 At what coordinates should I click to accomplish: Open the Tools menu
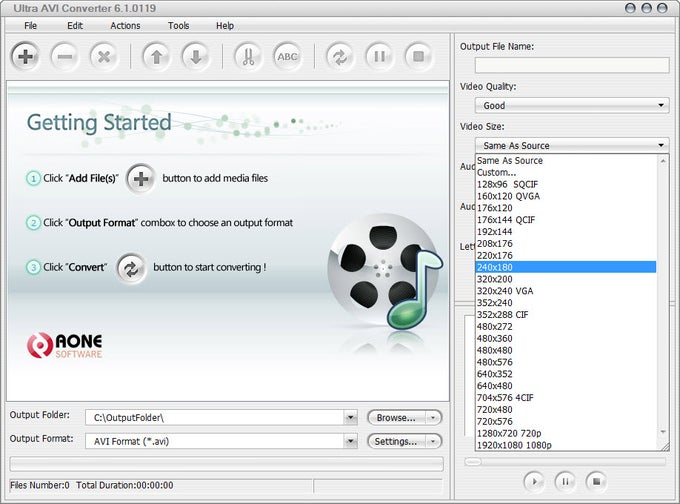(179, 26)
